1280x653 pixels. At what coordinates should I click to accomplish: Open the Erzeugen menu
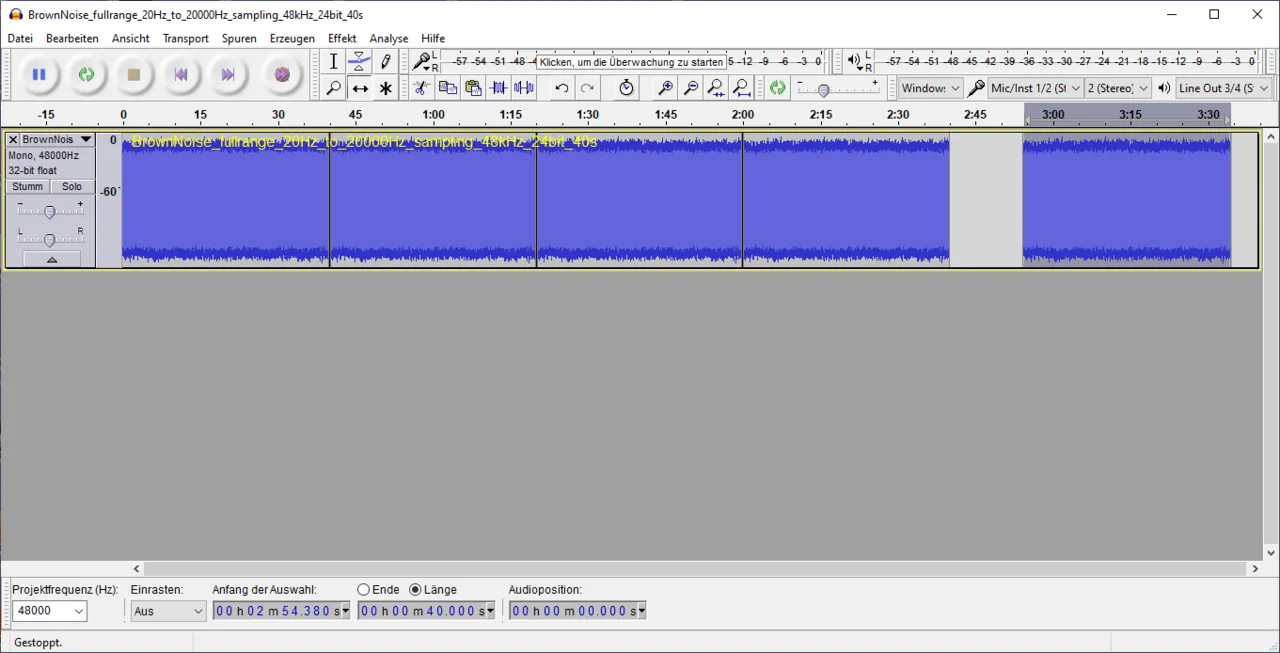(292, 38)
